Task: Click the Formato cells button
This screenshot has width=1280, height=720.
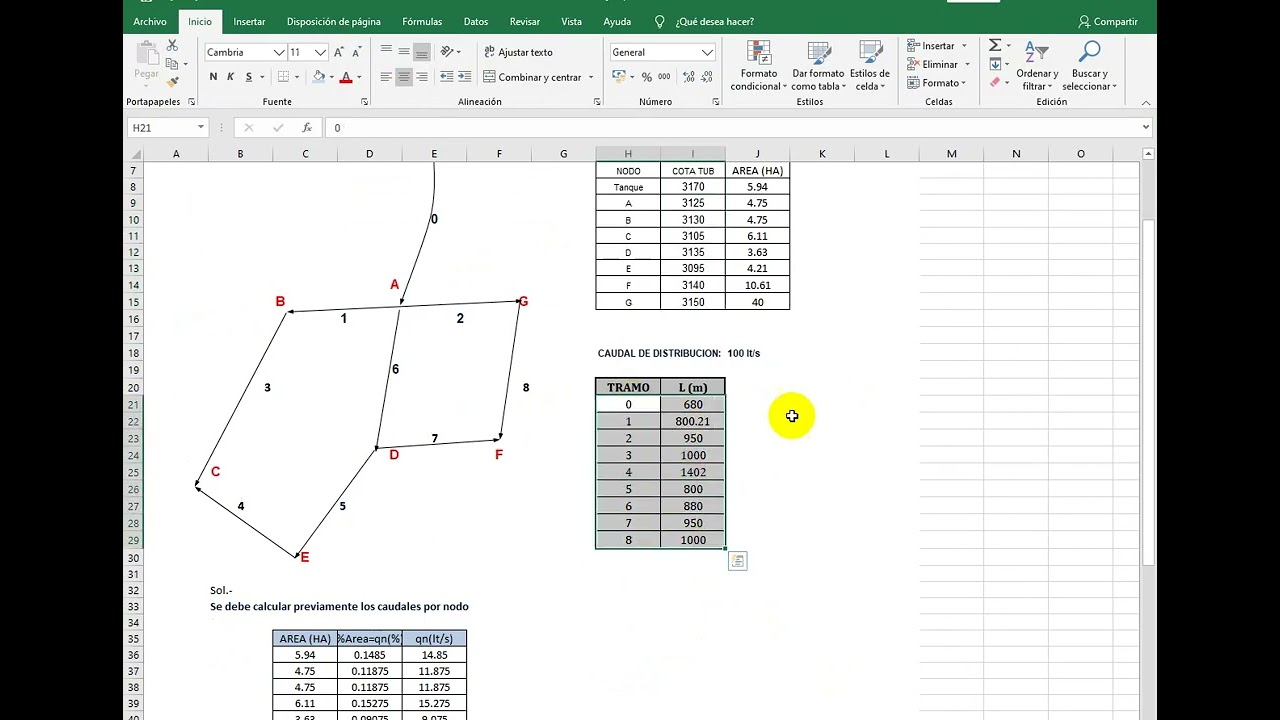Action: tap(937, 82)
